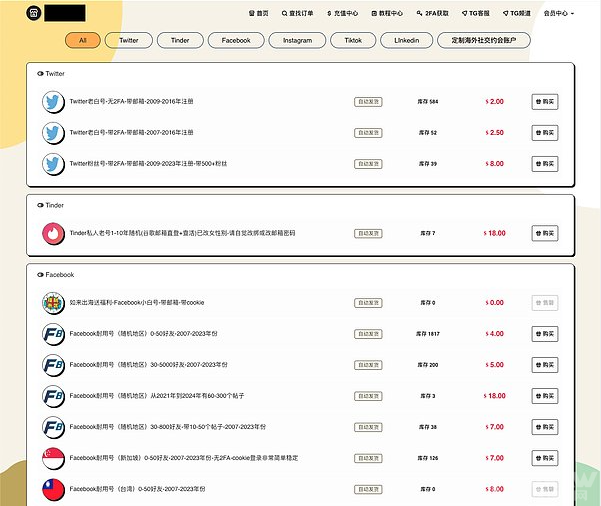Click the Twitter bird icon for the 500+ followers listing
This screenshot has width=601, height=506.
coord(53,163)
